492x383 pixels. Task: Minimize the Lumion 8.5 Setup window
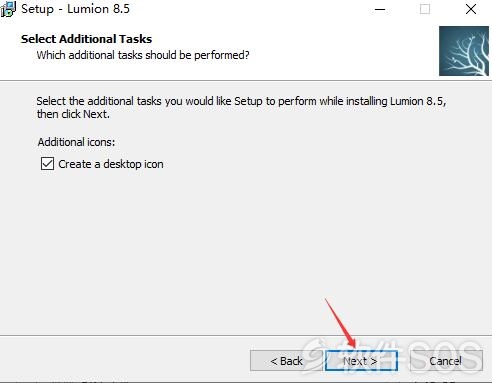click(380, 9)
